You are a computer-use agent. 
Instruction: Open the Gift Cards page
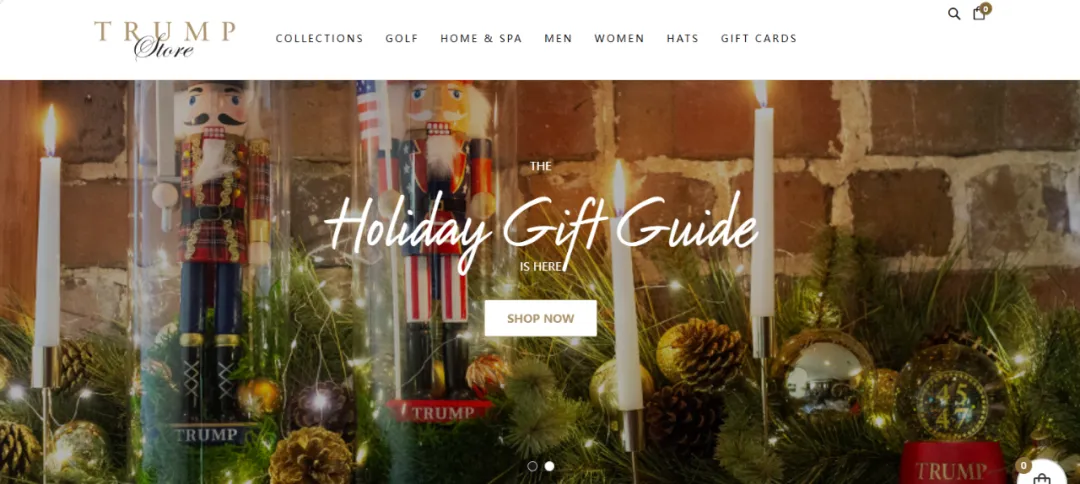point(759,39)
